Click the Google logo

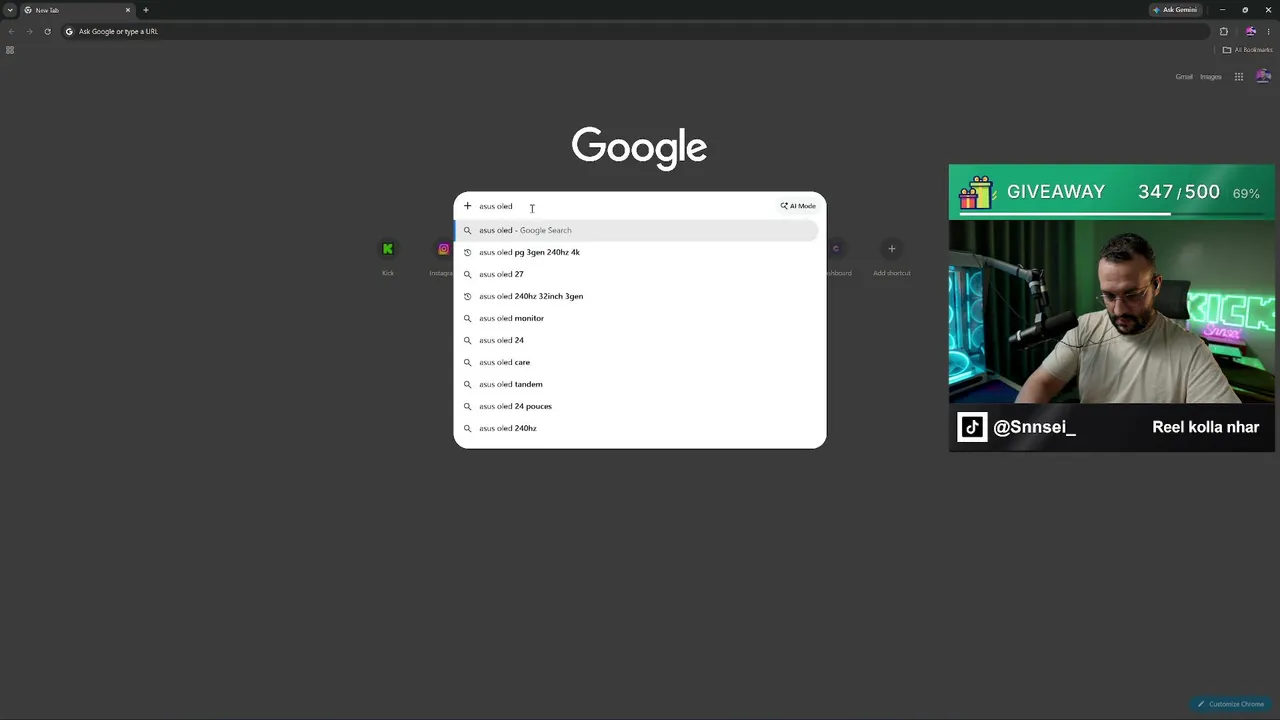[640, 148]
